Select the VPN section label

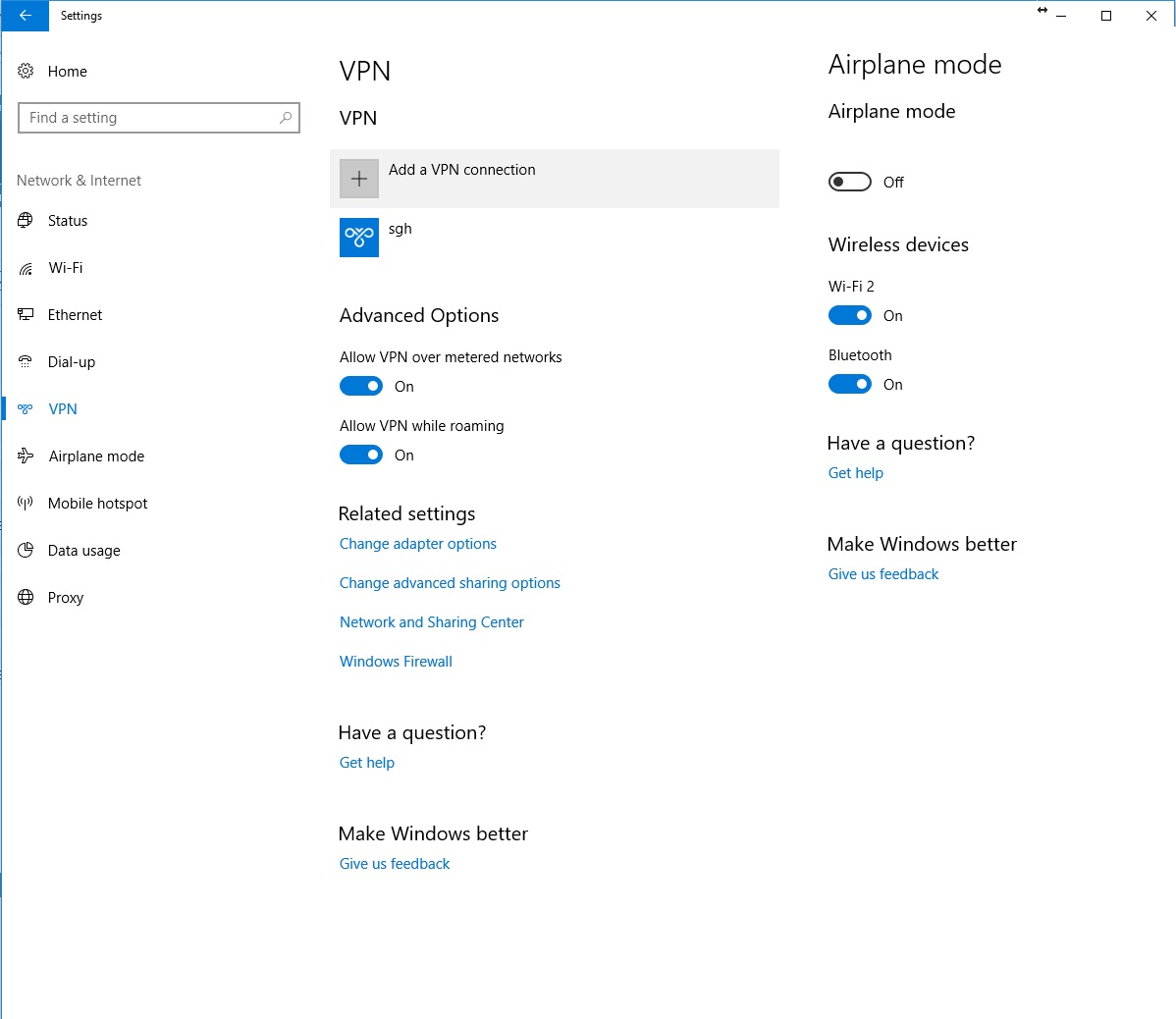tap(63, 409)
